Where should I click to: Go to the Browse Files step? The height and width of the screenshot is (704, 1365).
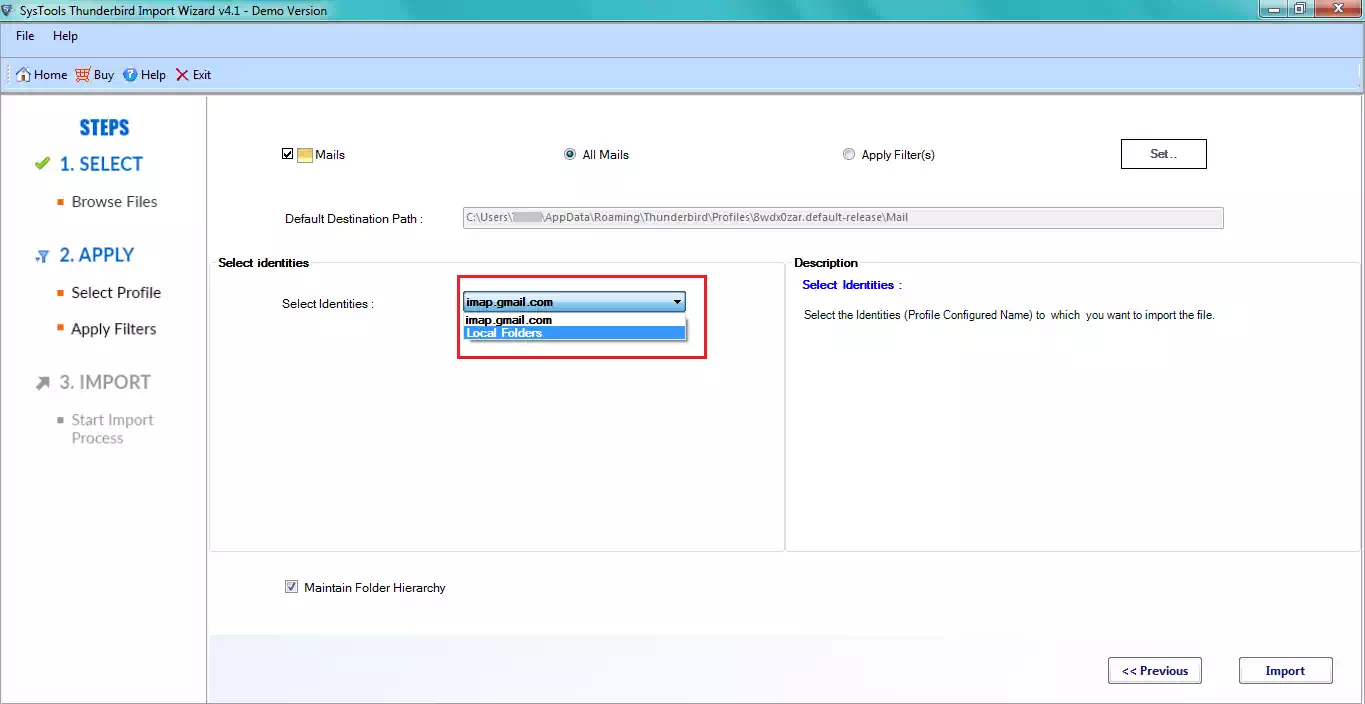coord(114,202)
